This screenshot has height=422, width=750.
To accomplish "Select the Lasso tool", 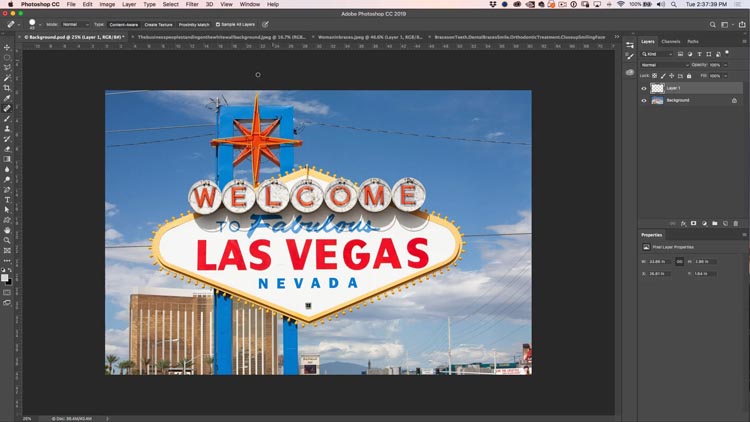I will coord(7,67).
